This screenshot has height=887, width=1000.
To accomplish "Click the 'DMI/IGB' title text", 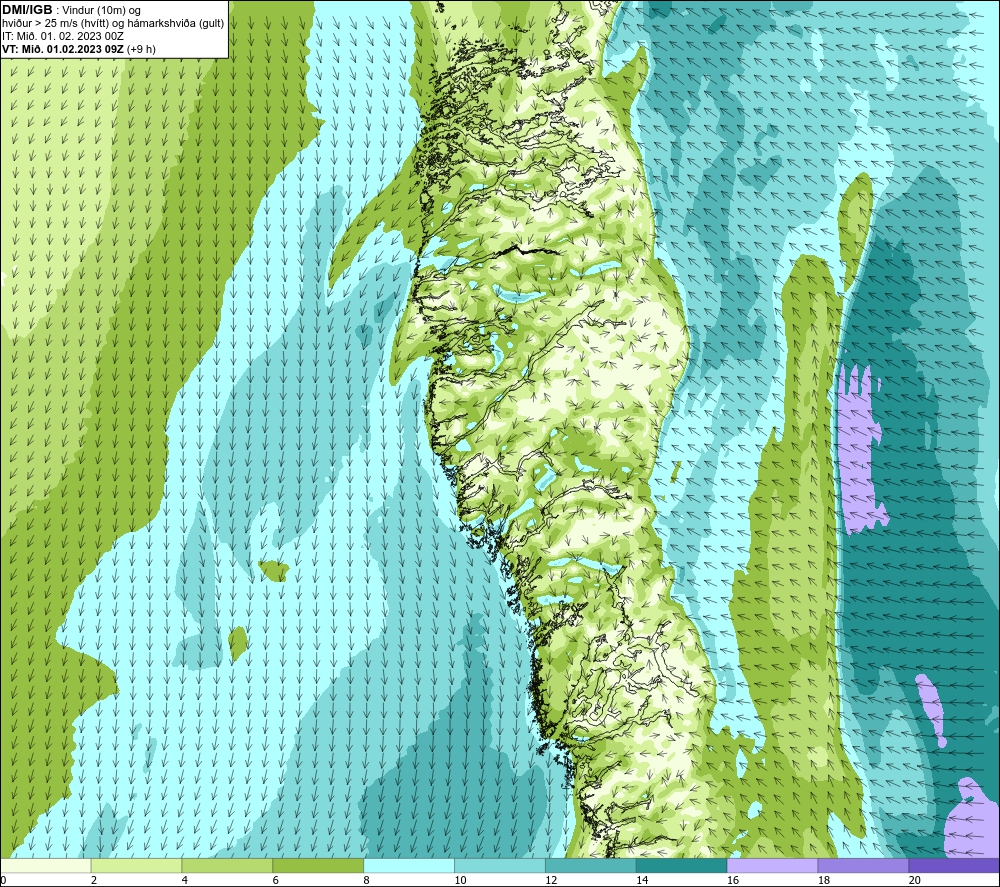I will (27, 10).
